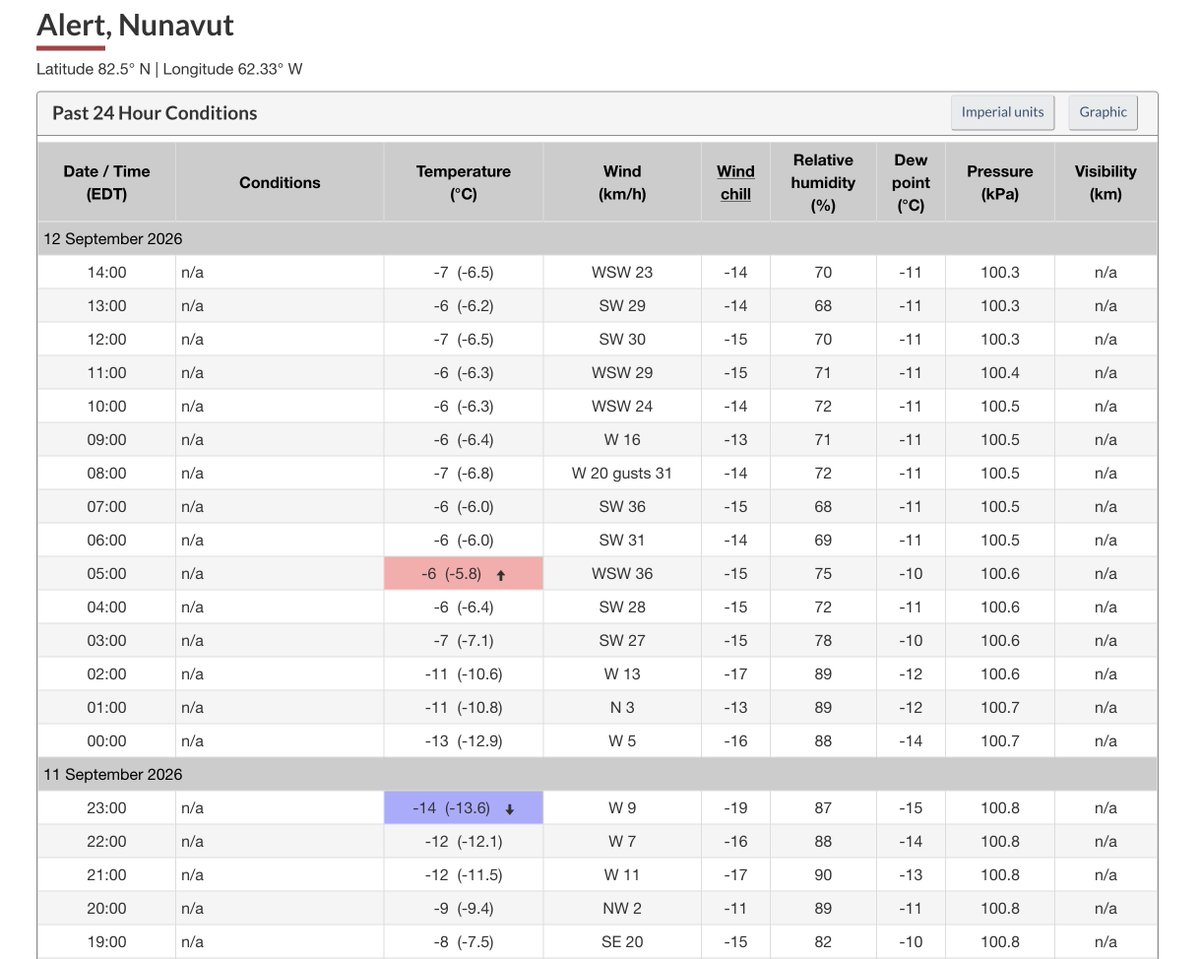Click the 11 September 2026 date row

(x=598, y=774)
